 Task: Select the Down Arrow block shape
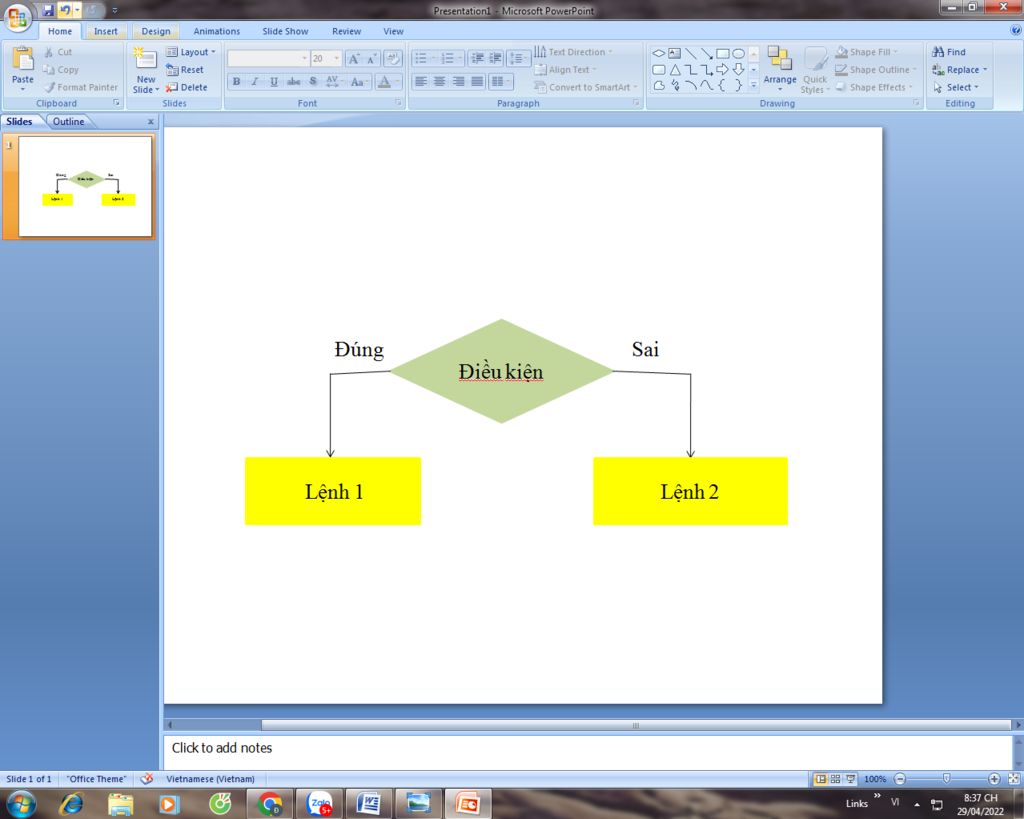[738, 69]
